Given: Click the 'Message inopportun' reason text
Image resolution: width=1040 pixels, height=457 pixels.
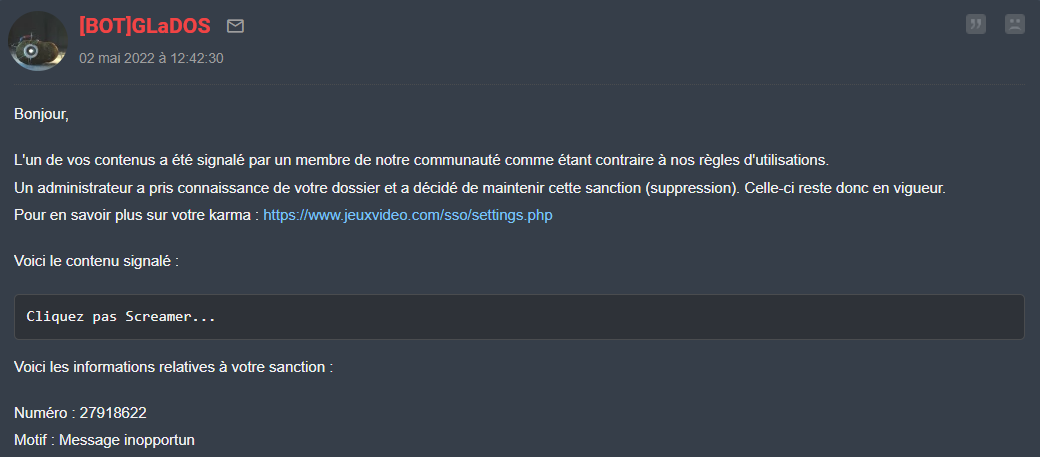Looking at the screenshot, I should point(127,439).
